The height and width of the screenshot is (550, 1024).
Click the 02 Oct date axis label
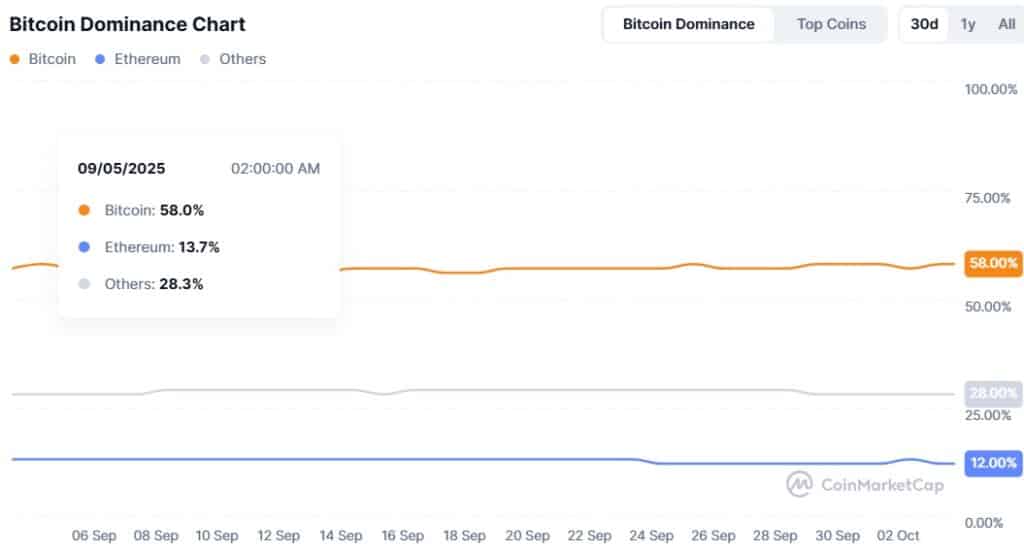click(x=898, y=536)
